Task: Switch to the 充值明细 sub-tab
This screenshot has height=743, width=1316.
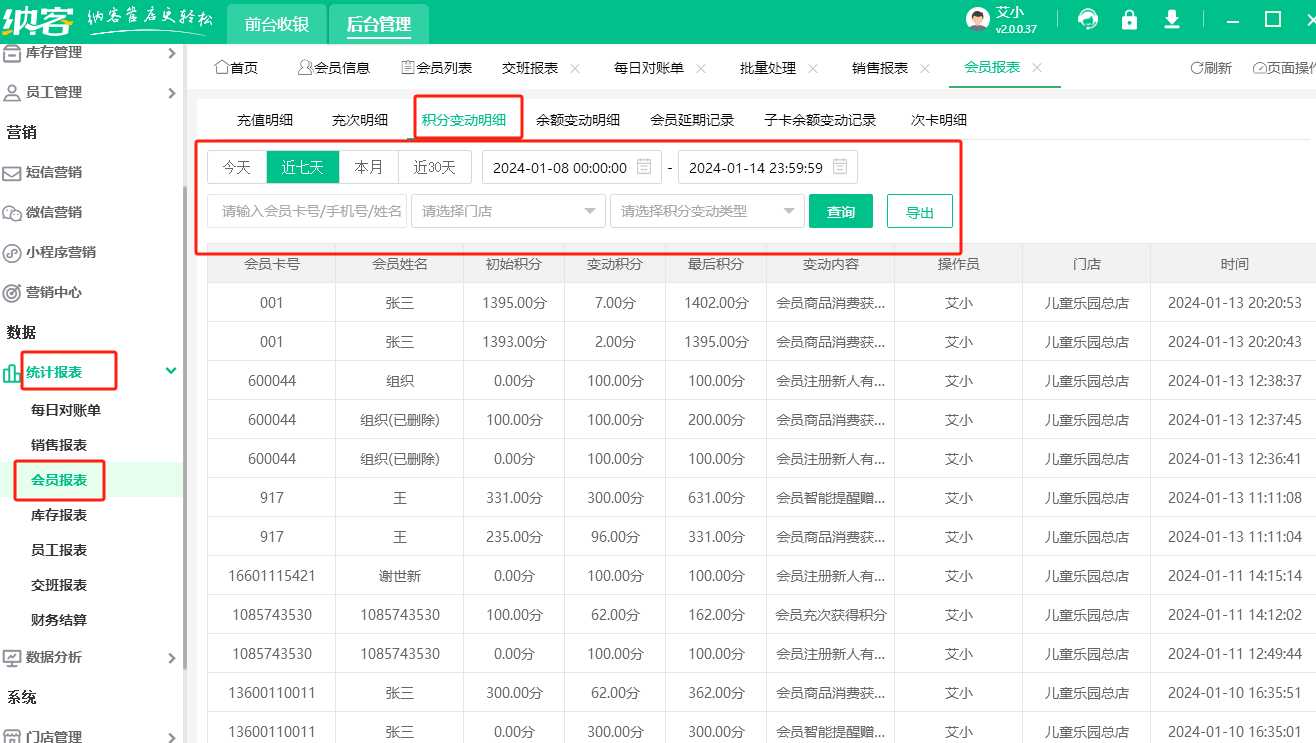Action: tap(265, 120)
